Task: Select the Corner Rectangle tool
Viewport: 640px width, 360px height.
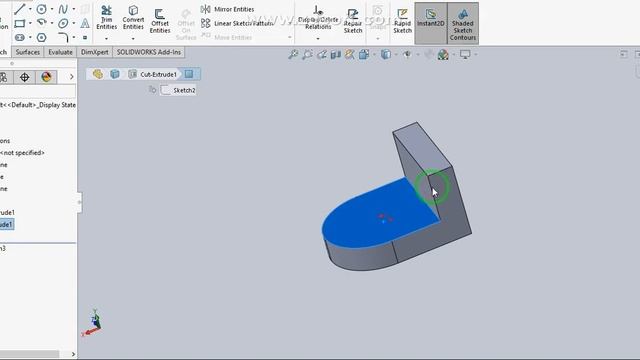Action: pyautogui.click(x=20, y=23)
